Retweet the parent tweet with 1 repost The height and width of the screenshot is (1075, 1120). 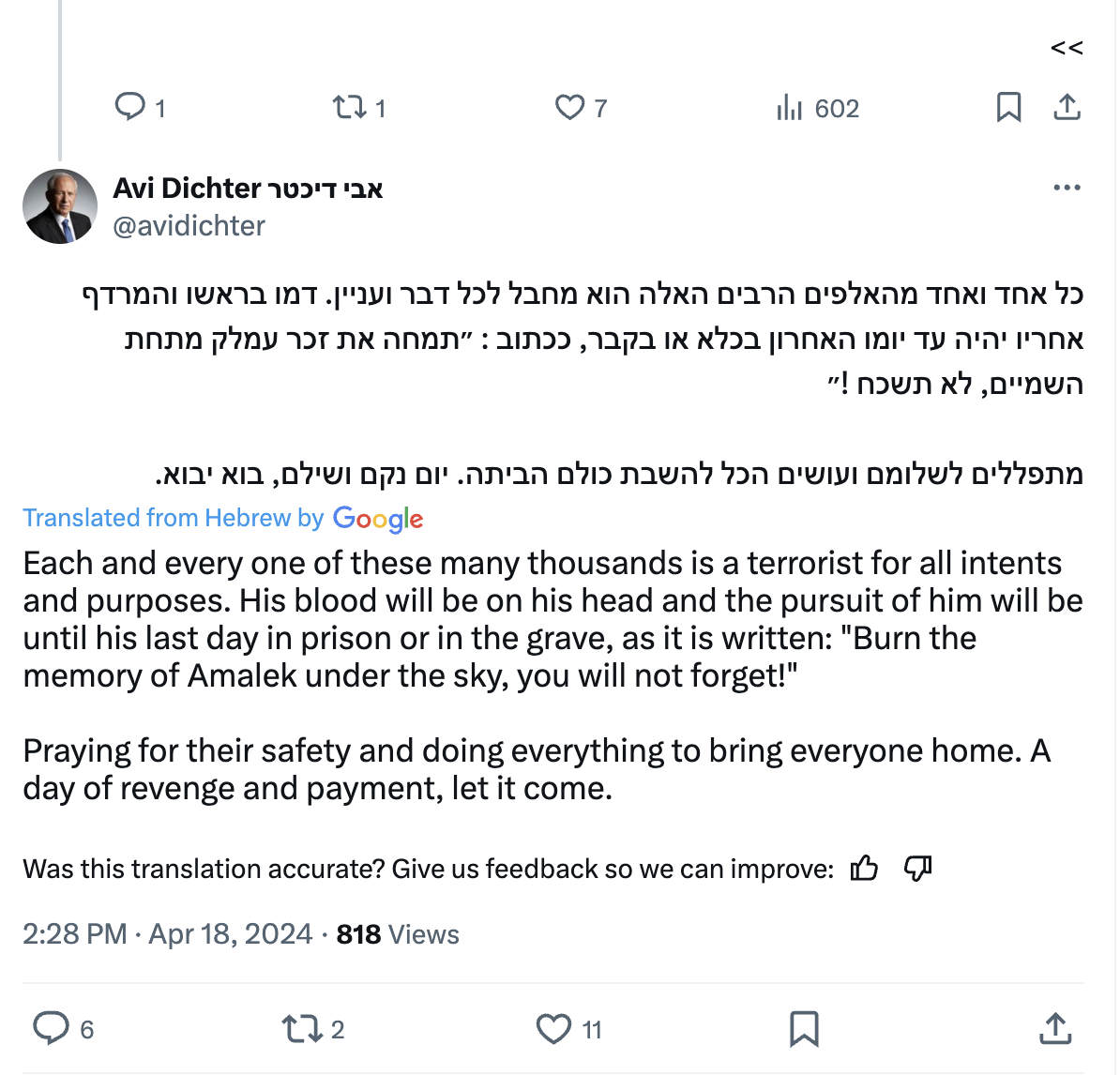(x=350, y=107)
